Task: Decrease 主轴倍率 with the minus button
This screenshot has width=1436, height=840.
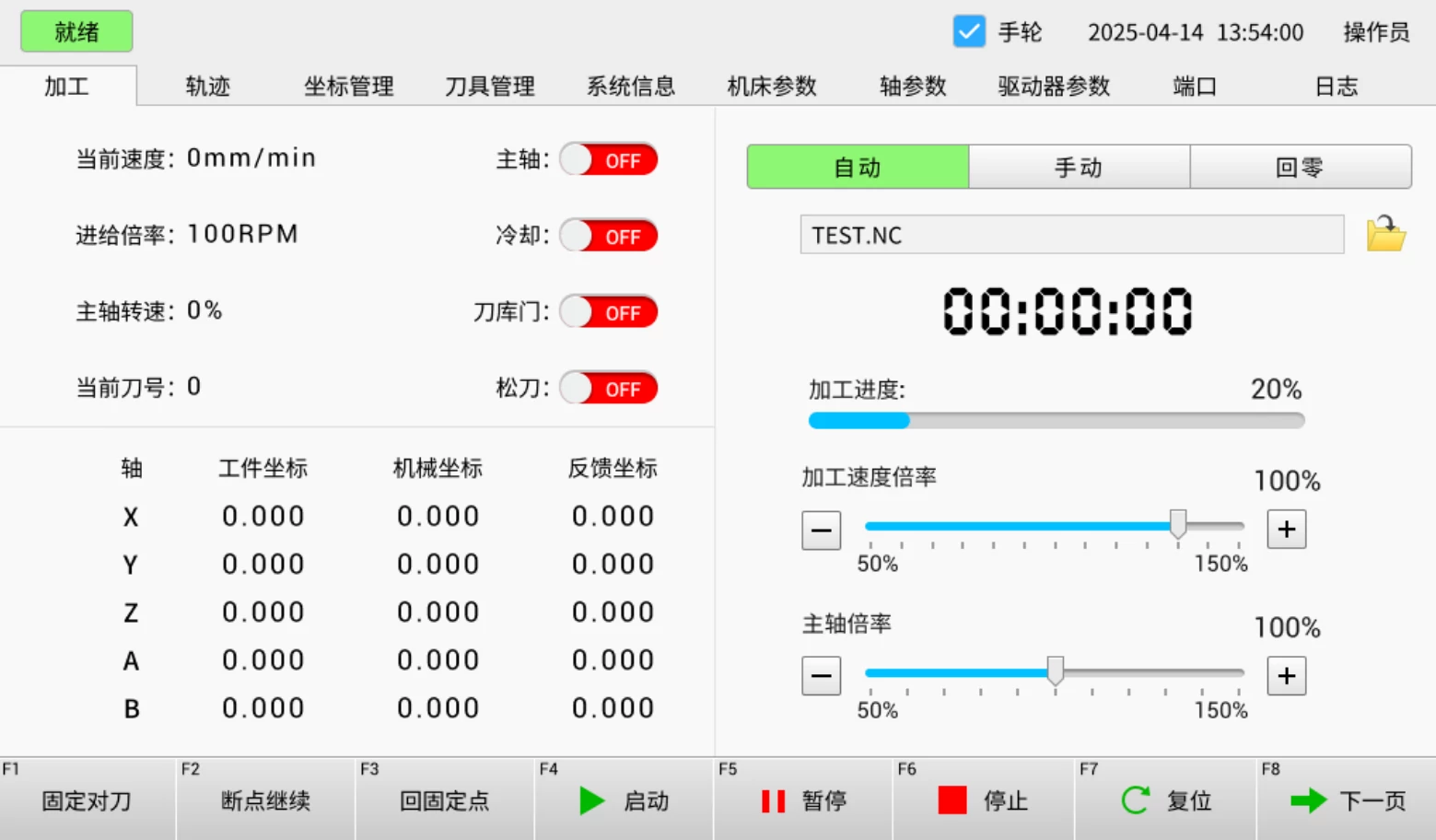Action: pyautogui.click(x=822, y=676)
